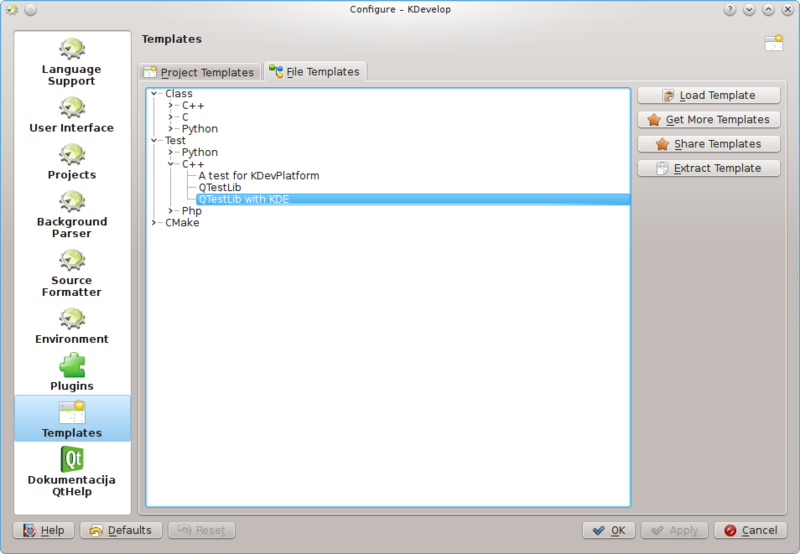800x554 pixels.
Task: Click the Reset button
Action: (x=202, y=531)
